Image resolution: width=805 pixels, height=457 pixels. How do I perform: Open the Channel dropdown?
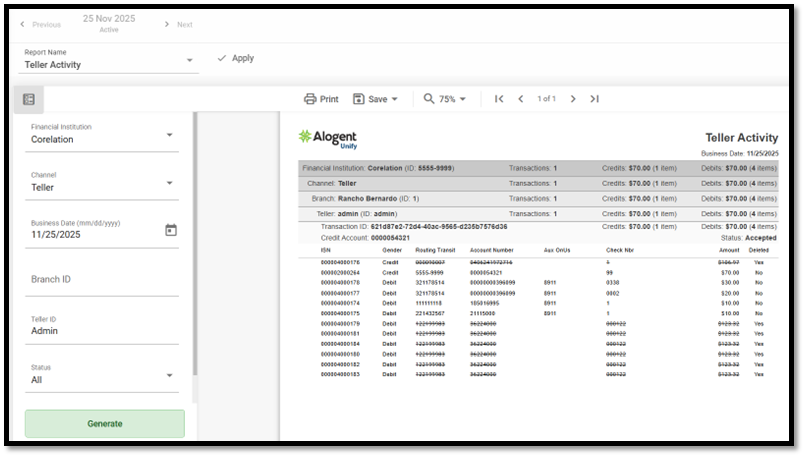point(169,183)
